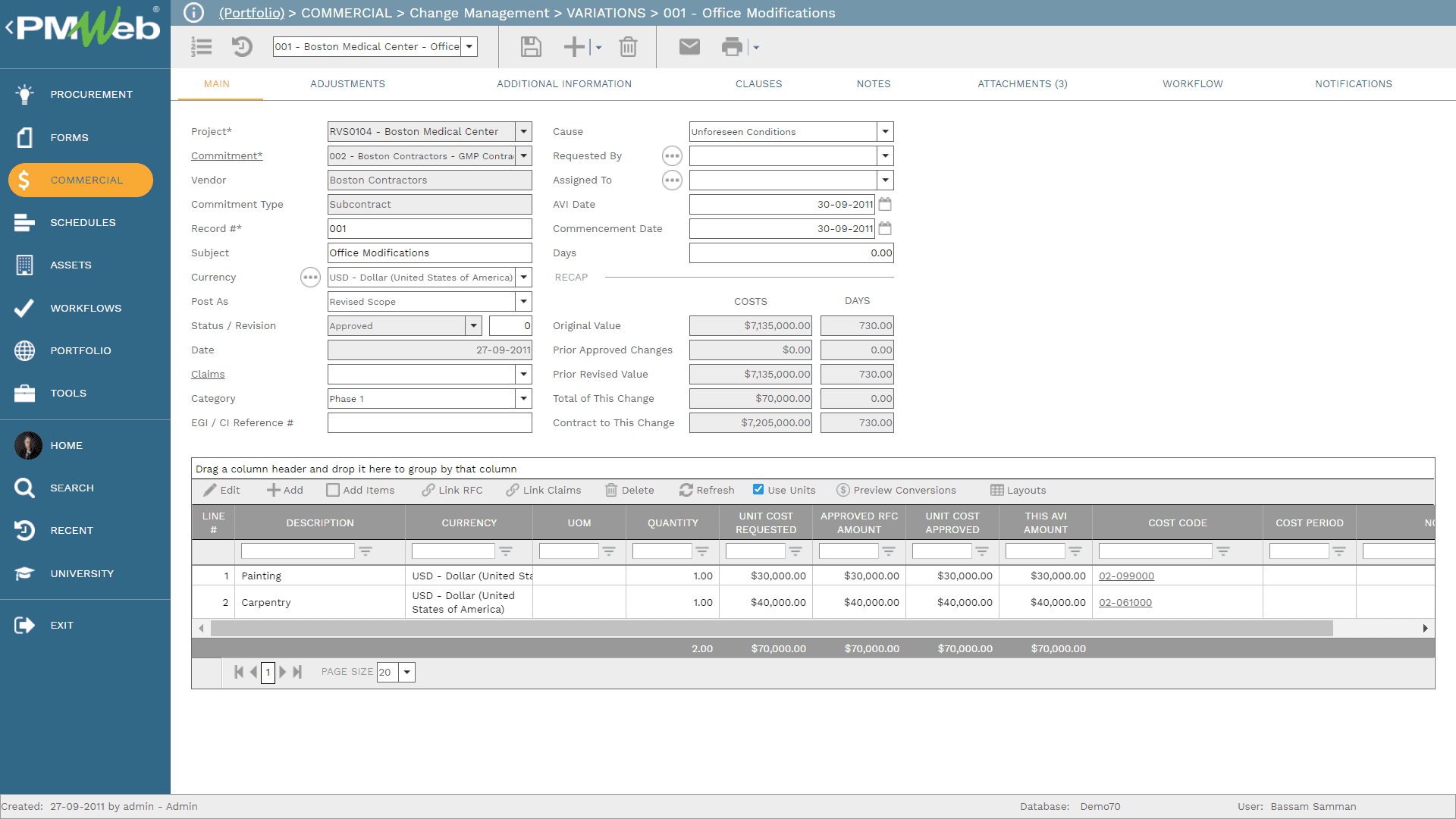This screenshot has height=819, width=1456.
Task: Open Commercial module in sidebar
Action: tap(80, 180)
